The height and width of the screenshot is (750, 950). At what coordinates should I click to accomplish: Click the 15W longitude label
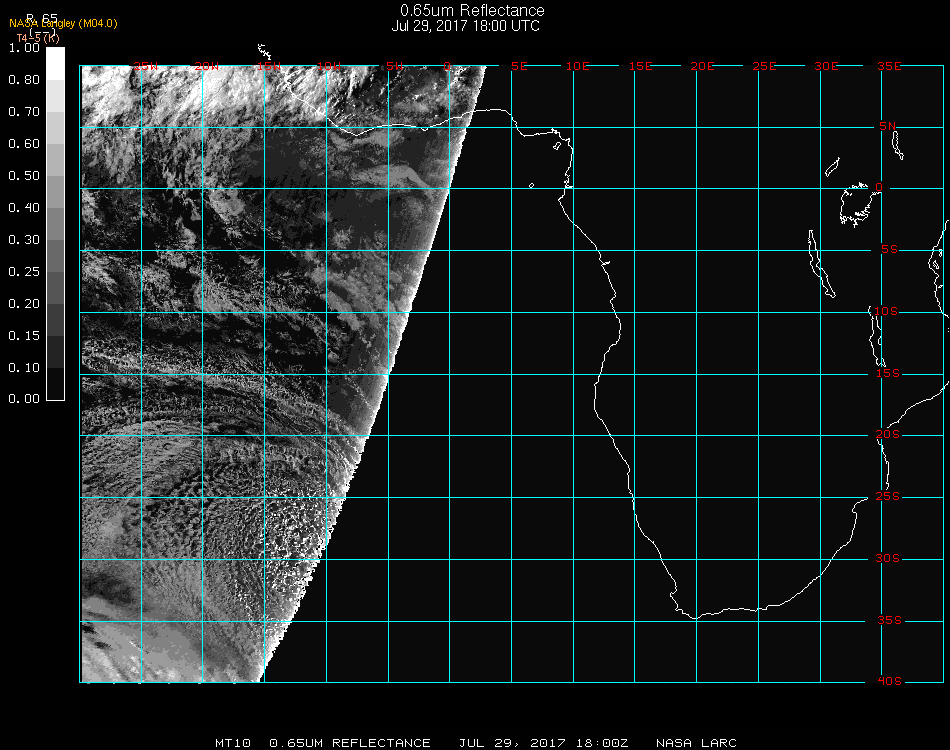[268, 66]
